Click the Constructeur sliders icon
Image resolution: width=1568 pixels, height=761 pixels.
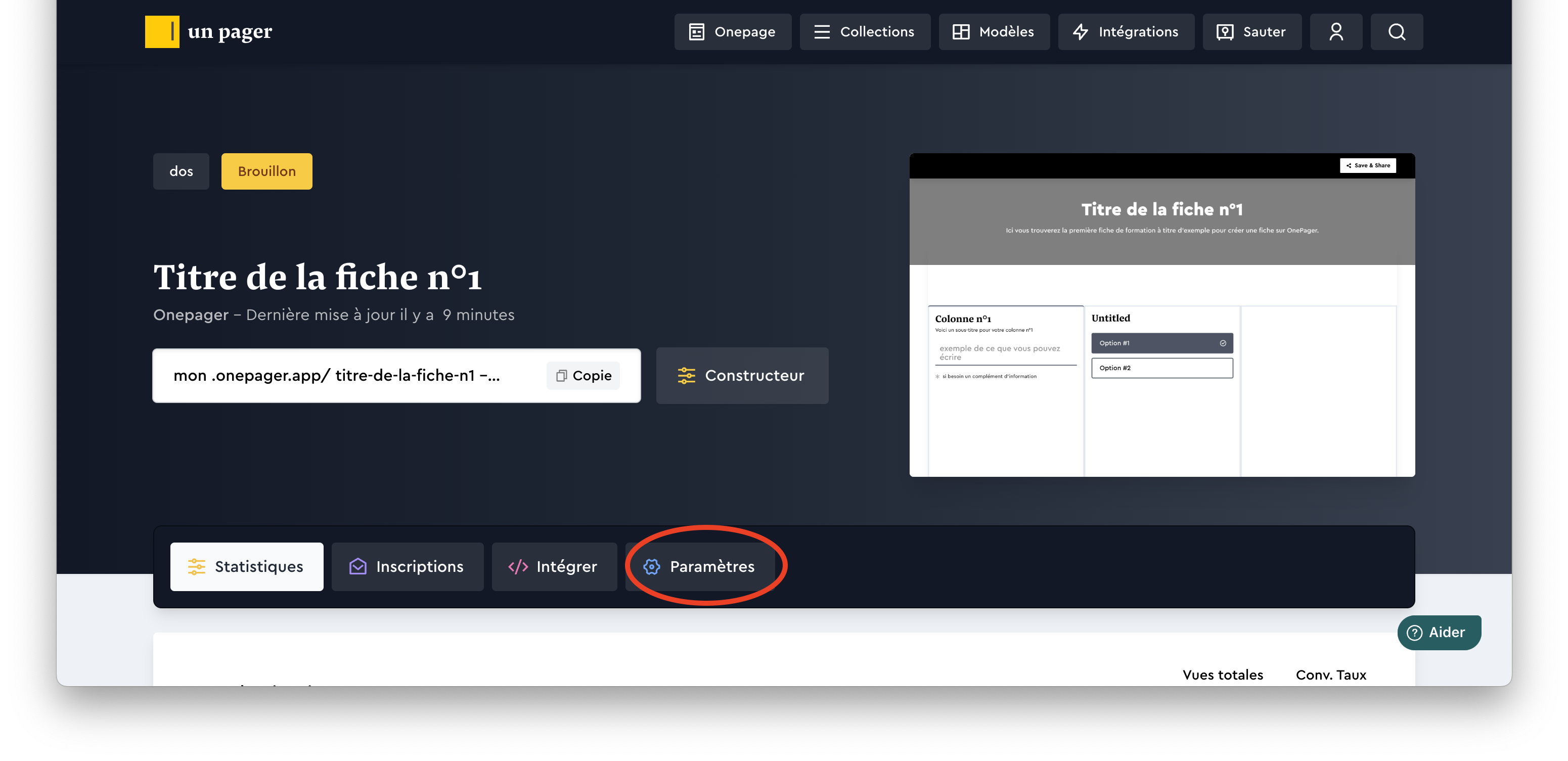[686, 376]
